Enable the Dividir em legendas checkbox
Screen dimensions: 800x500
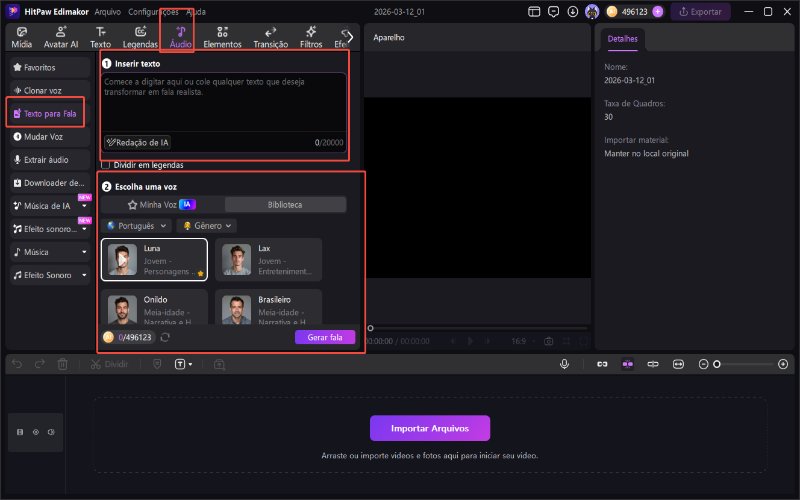pyautogui.click(x=106, y=165)
